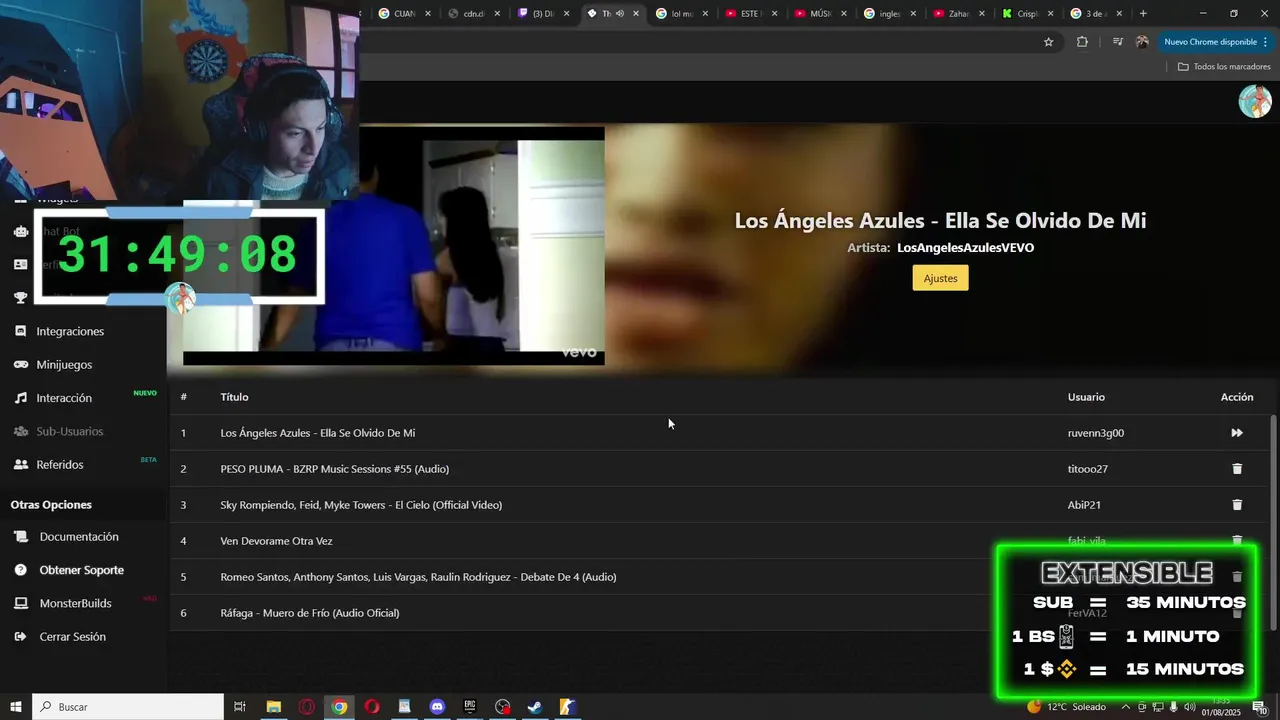Click the Buscar taskbar search box
This screenshot has width=1280, height=720.
(128, 707)
